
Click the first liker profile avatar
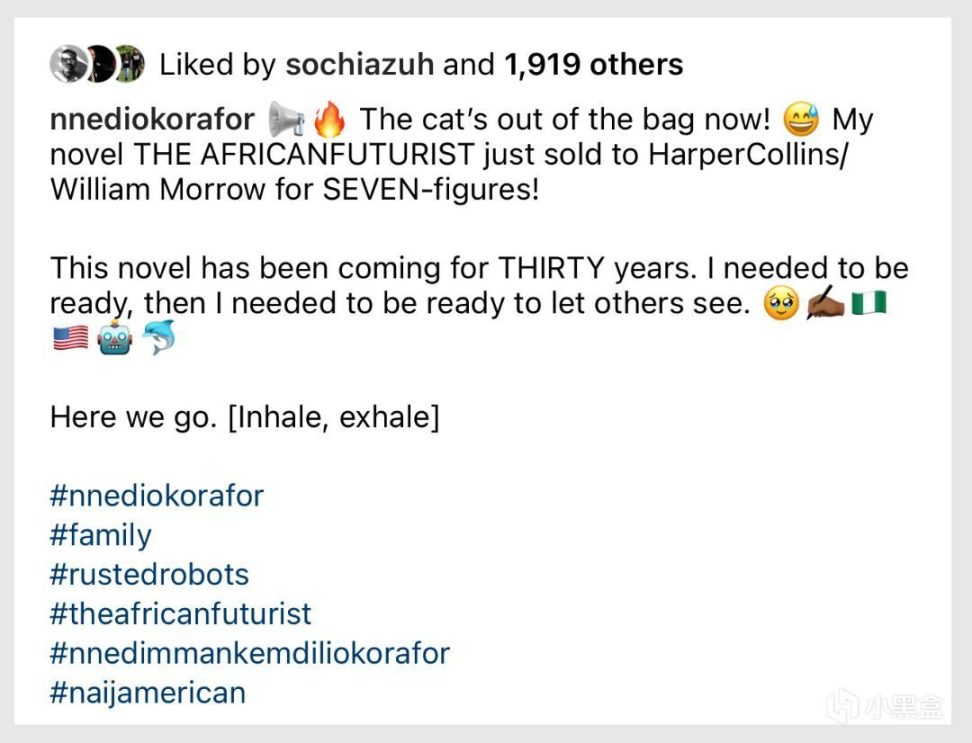(68, 64)
